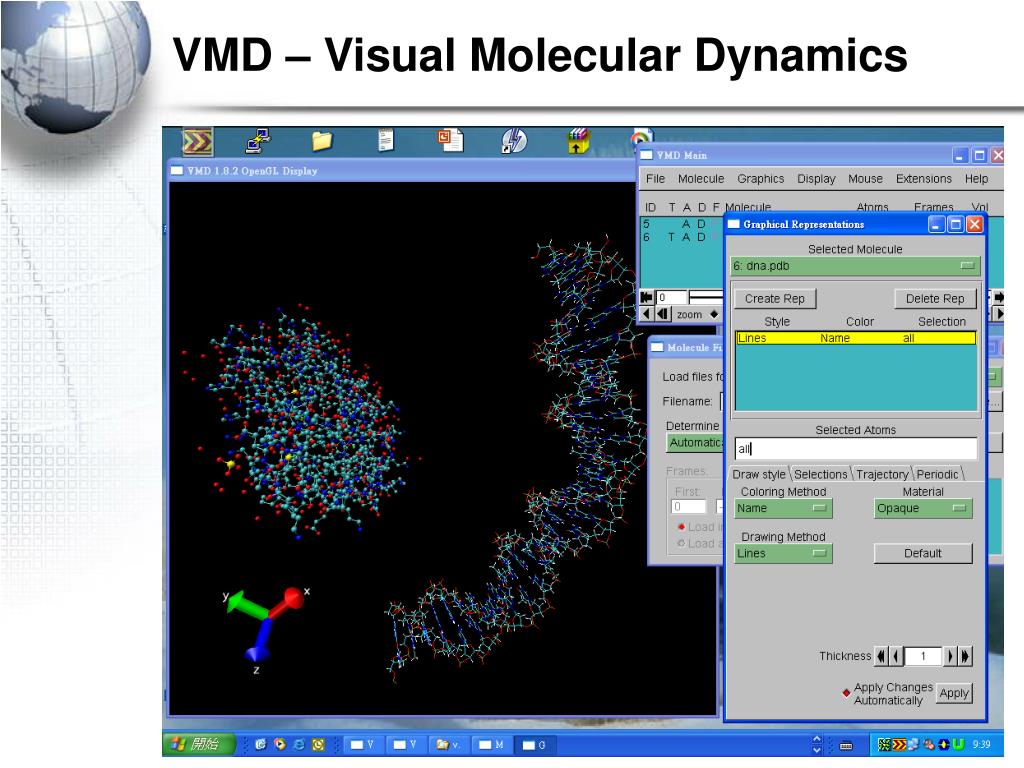Toggle Apply Changes Automatically
Viewport: 1024px width, 768px height.
point(846,692)
